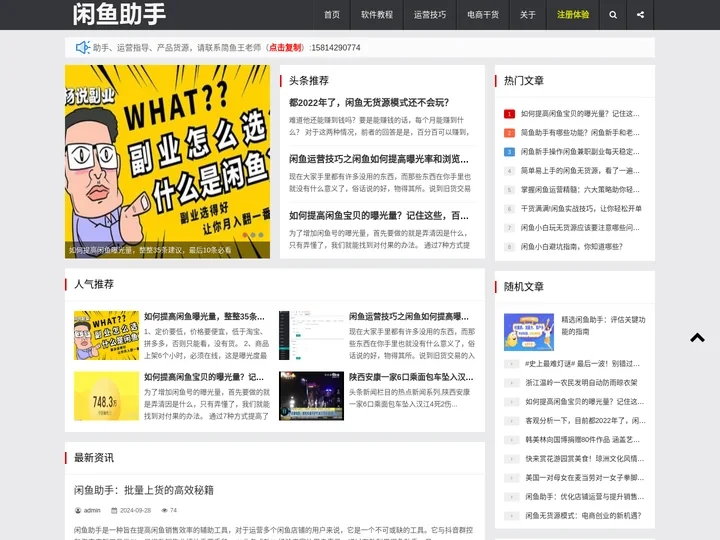Click the third carousel dot indicator

point(261,235)
